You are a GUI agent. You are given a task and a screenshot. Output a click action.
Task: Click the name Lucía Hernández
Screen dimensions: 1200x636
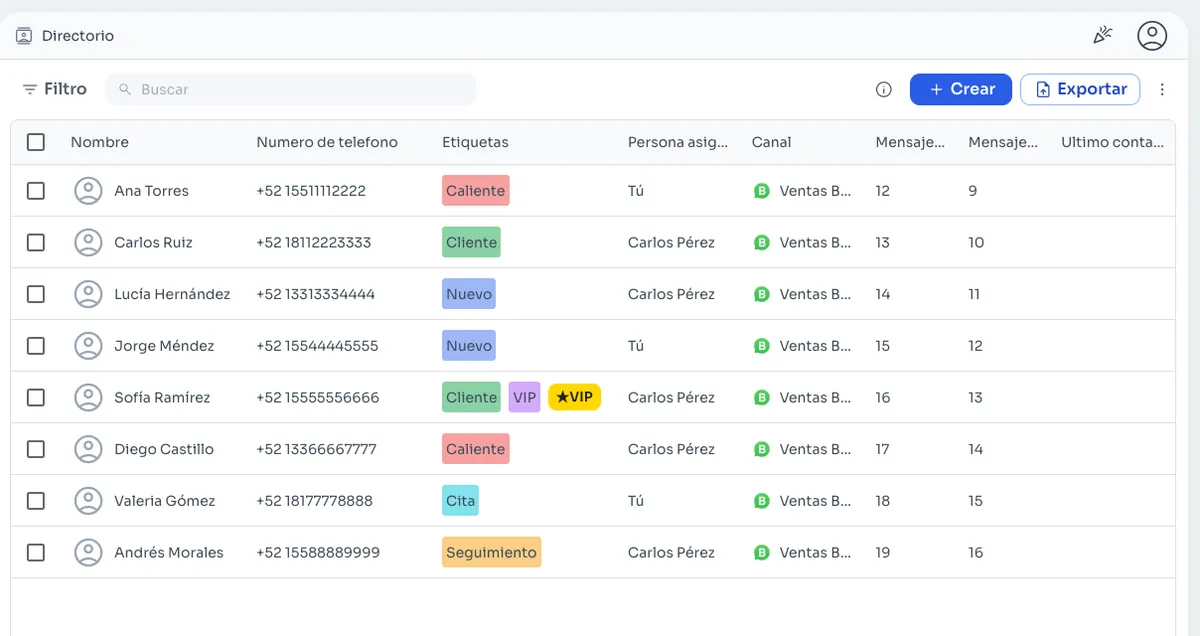point(172,294)
